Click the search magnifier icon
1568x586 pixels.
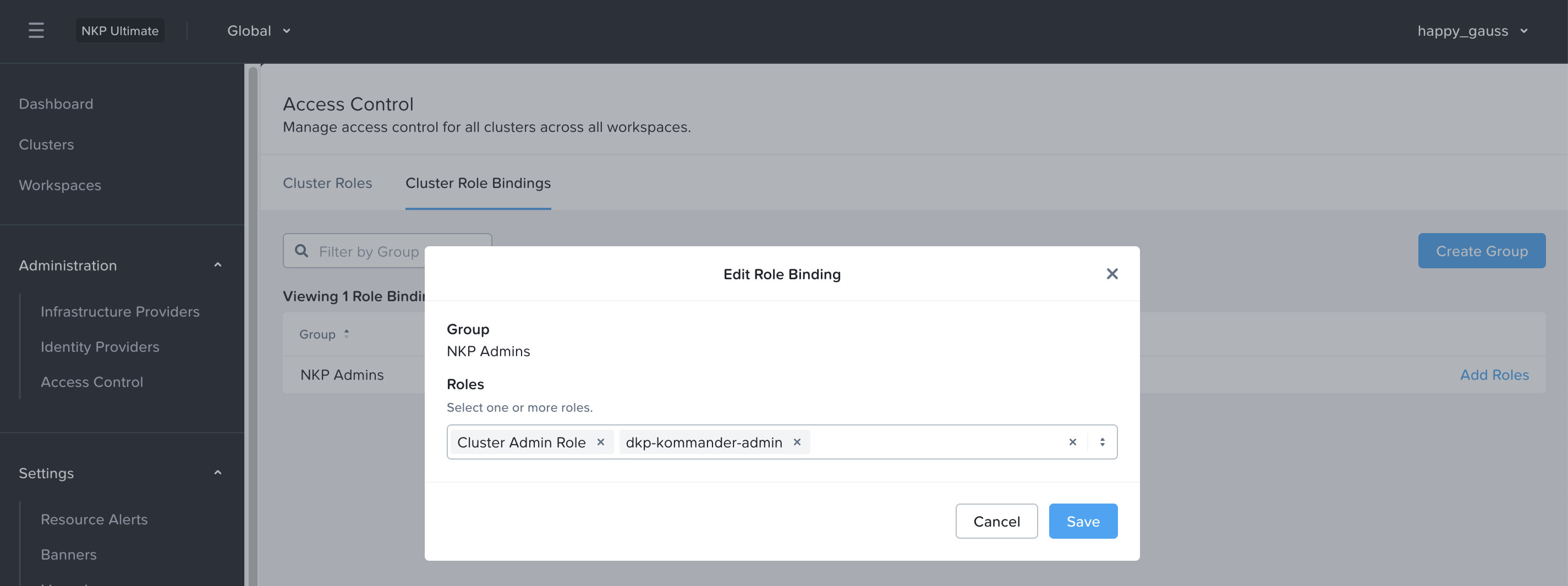coord(301,251)
